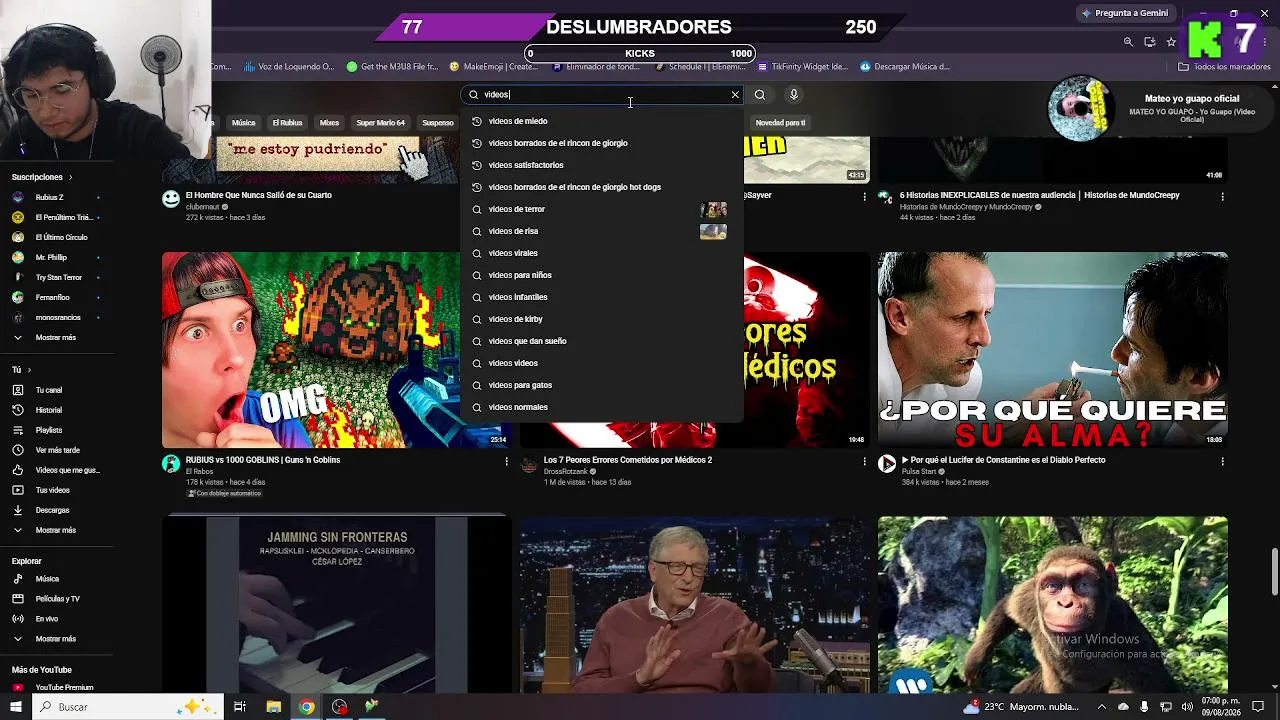
Task: Choose suggestion 'videos para gatos'
Action: (x=601, y=385)
